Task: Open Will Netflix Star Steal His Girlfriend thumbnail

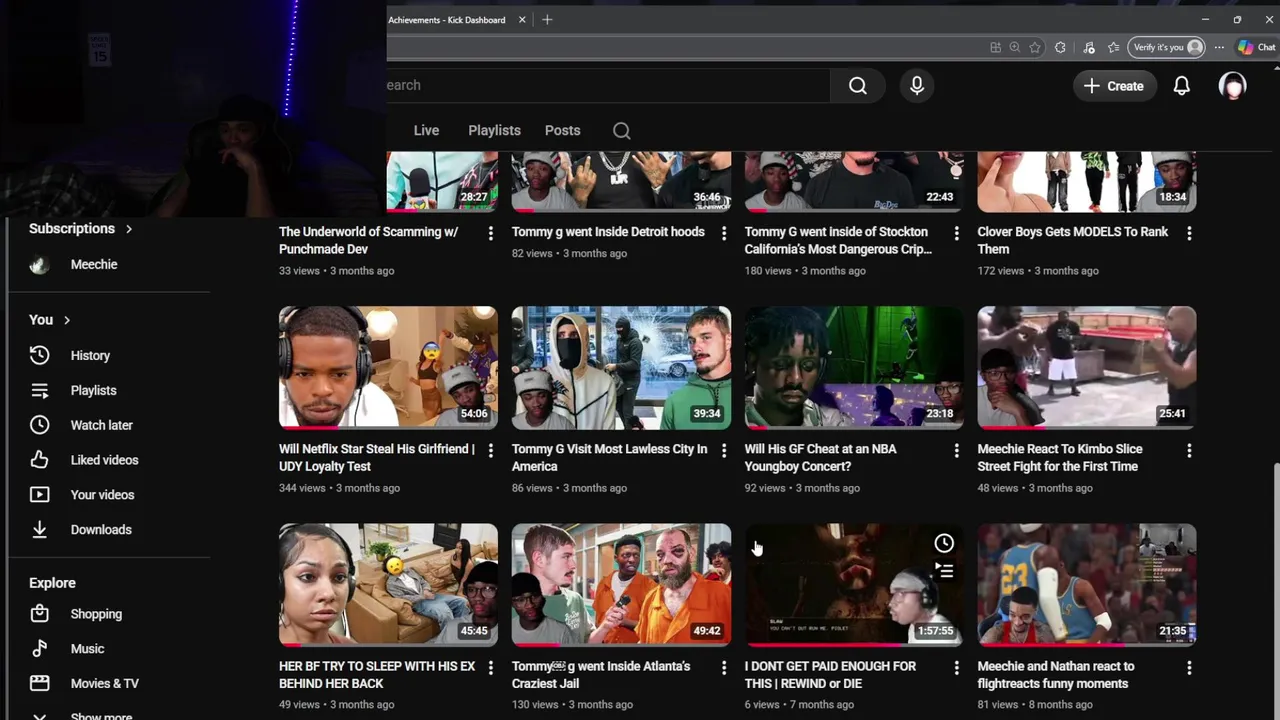Action: [x=388, y=367]
